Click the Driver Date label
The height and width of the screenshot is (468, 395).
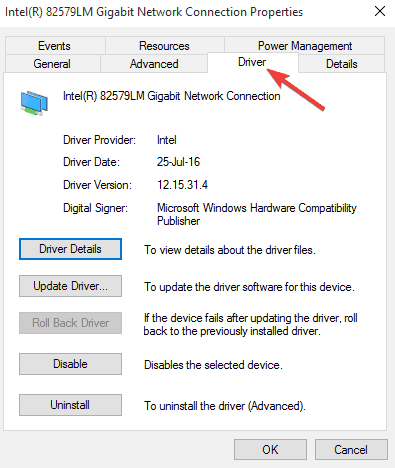(91, 162)
